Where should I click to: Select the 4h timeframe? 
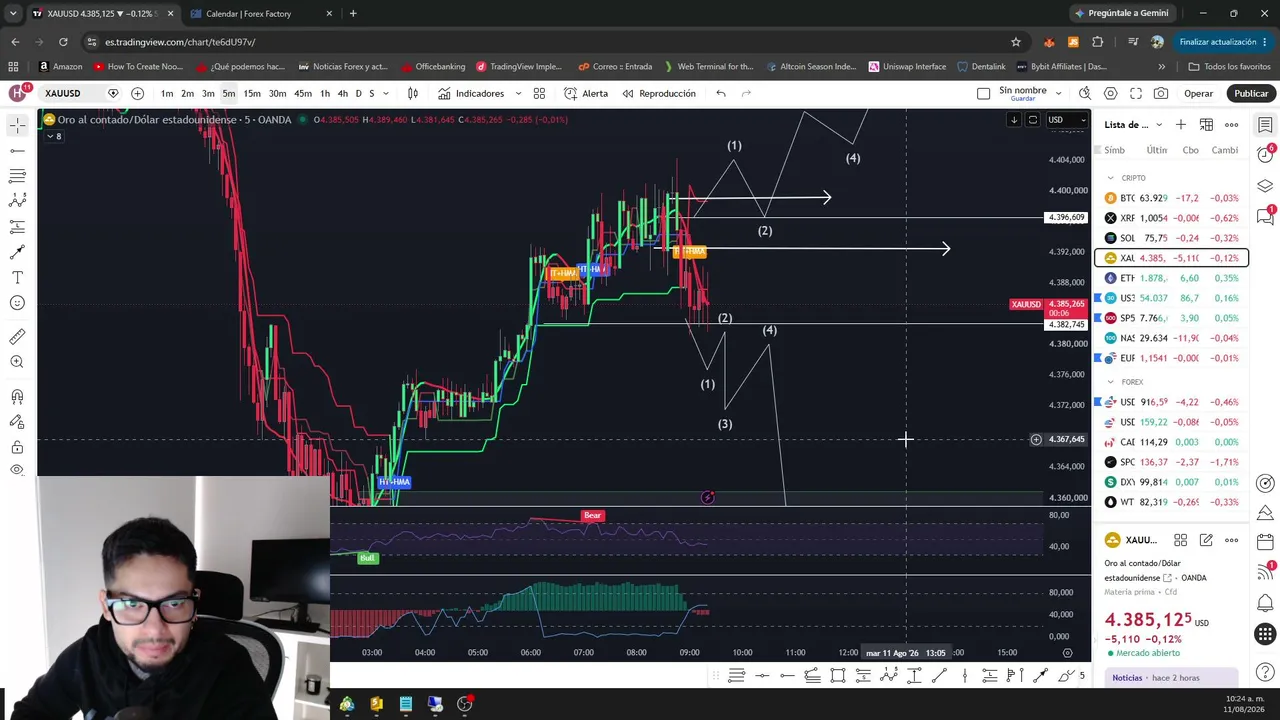[343, 93]
